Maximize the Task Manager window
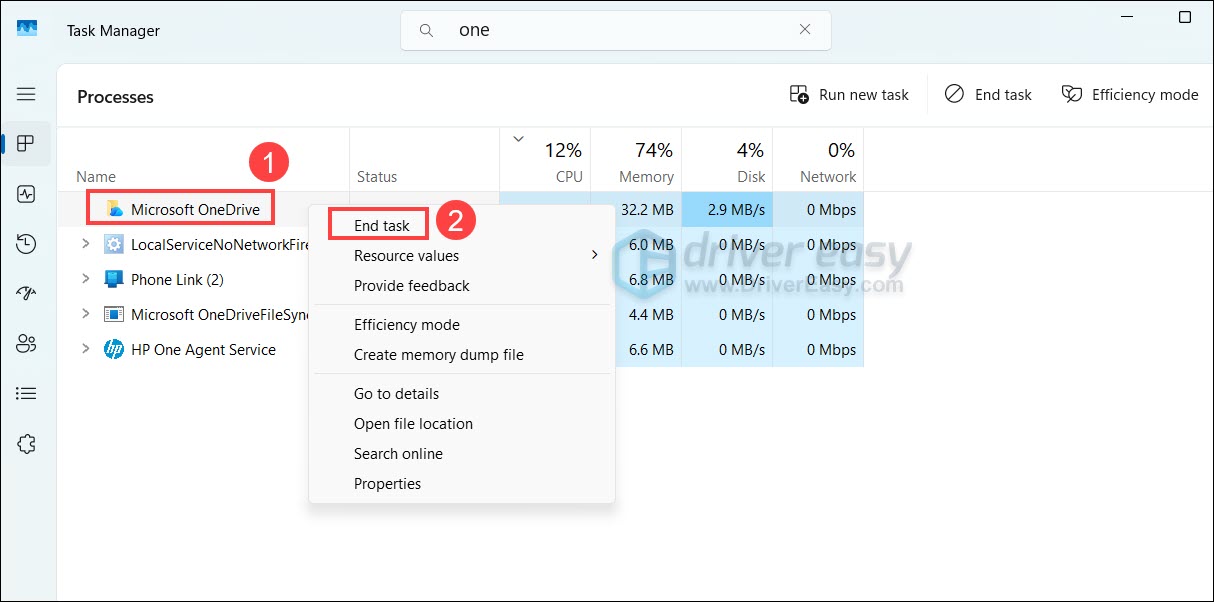 pyautogui.click(x=1185, y=17)
